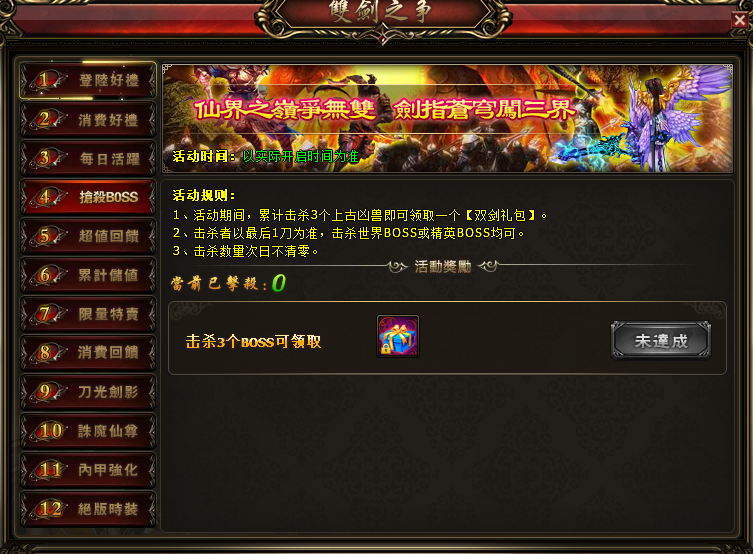This screenshot has height=554, width=753.
Task: Select the 搶殺BOSS tab
Action: pyautogui.click(x=88, y=197)
